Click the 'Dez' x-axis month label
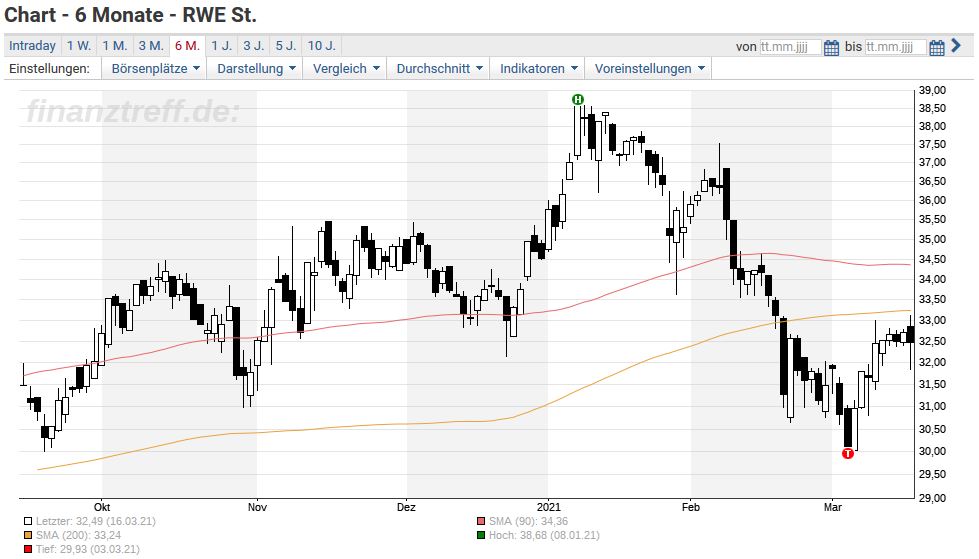 (406, 507)
